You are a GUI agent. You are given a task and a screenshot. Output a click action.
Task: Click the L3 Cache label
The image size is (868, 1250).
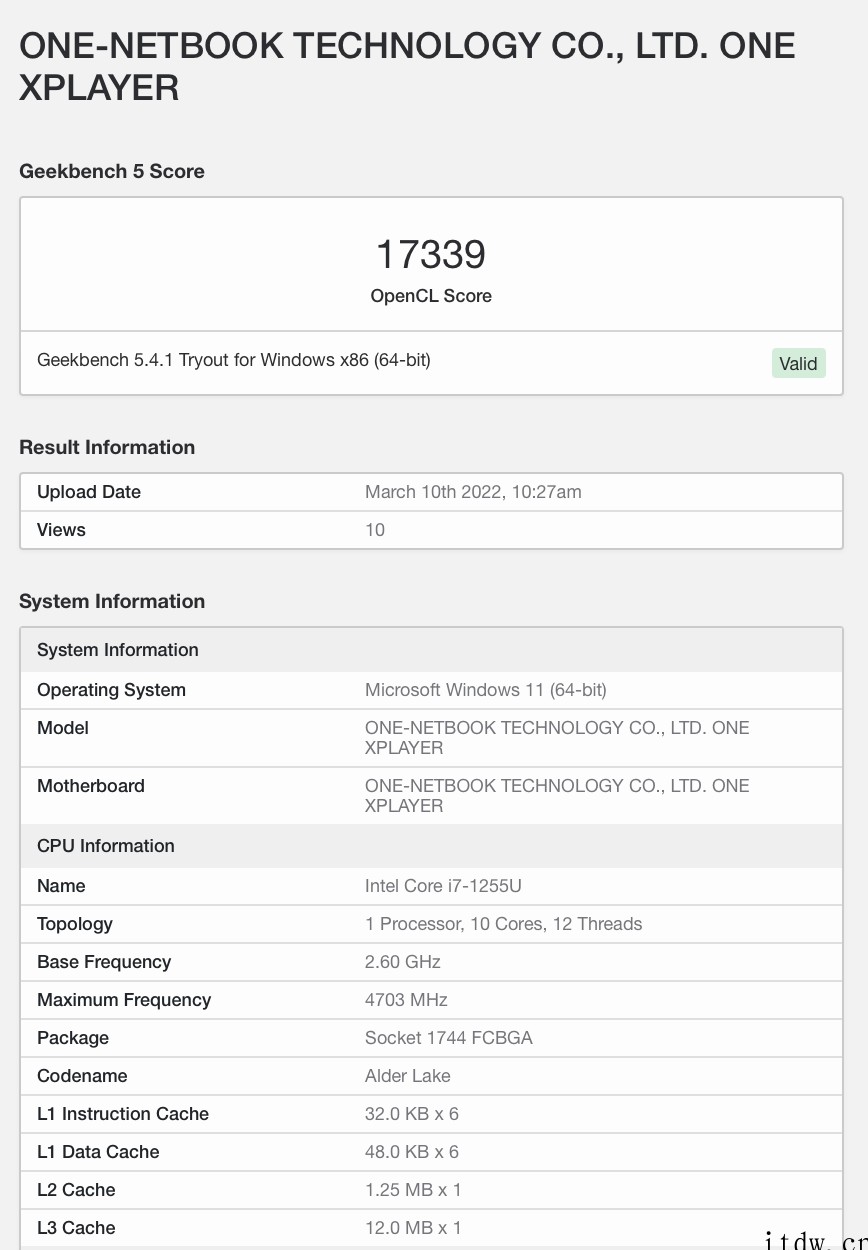[76, 1228]
